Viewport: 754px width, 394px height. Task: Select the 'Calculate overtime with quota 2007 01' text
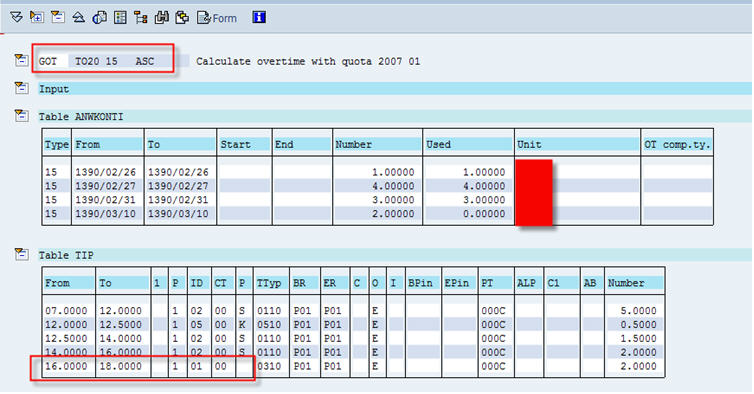pos(308,62)
